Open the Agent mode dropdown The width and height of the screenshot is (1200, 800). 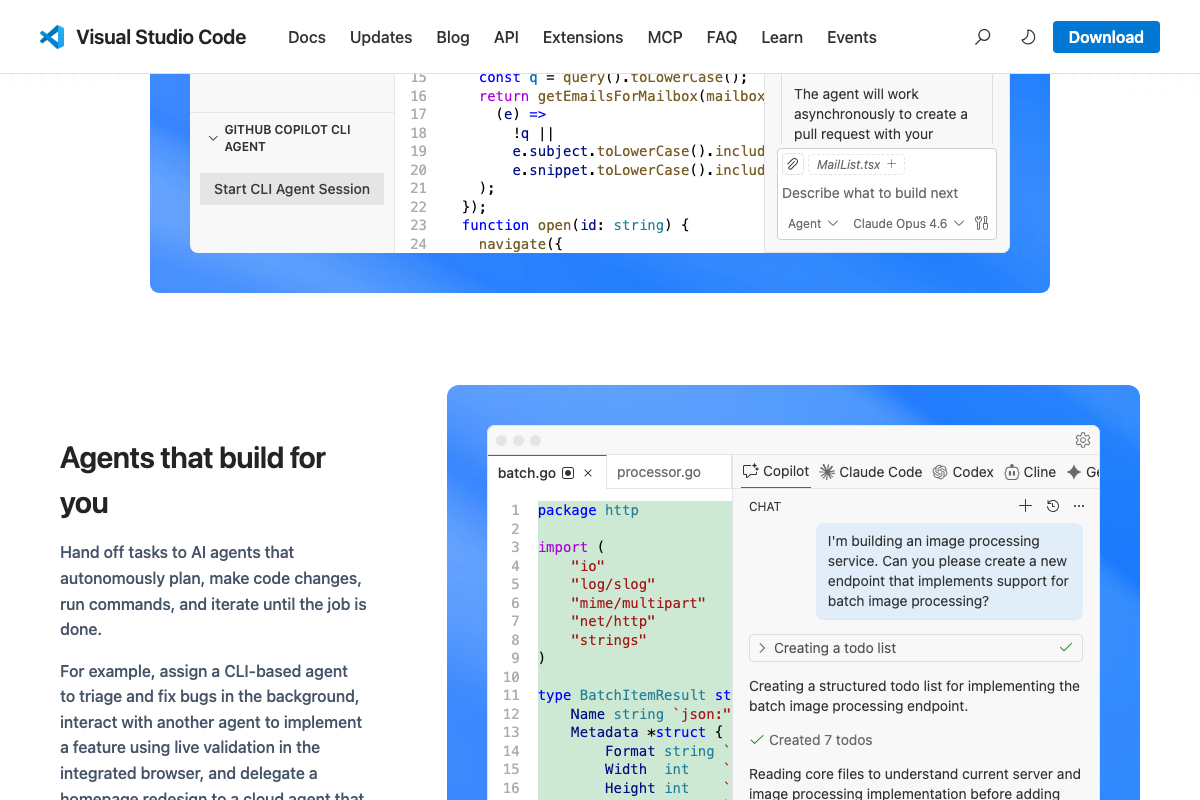coord(812,223)
